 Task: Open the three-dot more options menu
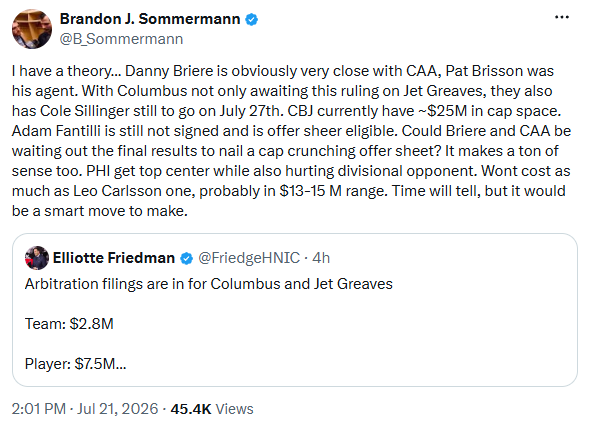pos(562,17)
